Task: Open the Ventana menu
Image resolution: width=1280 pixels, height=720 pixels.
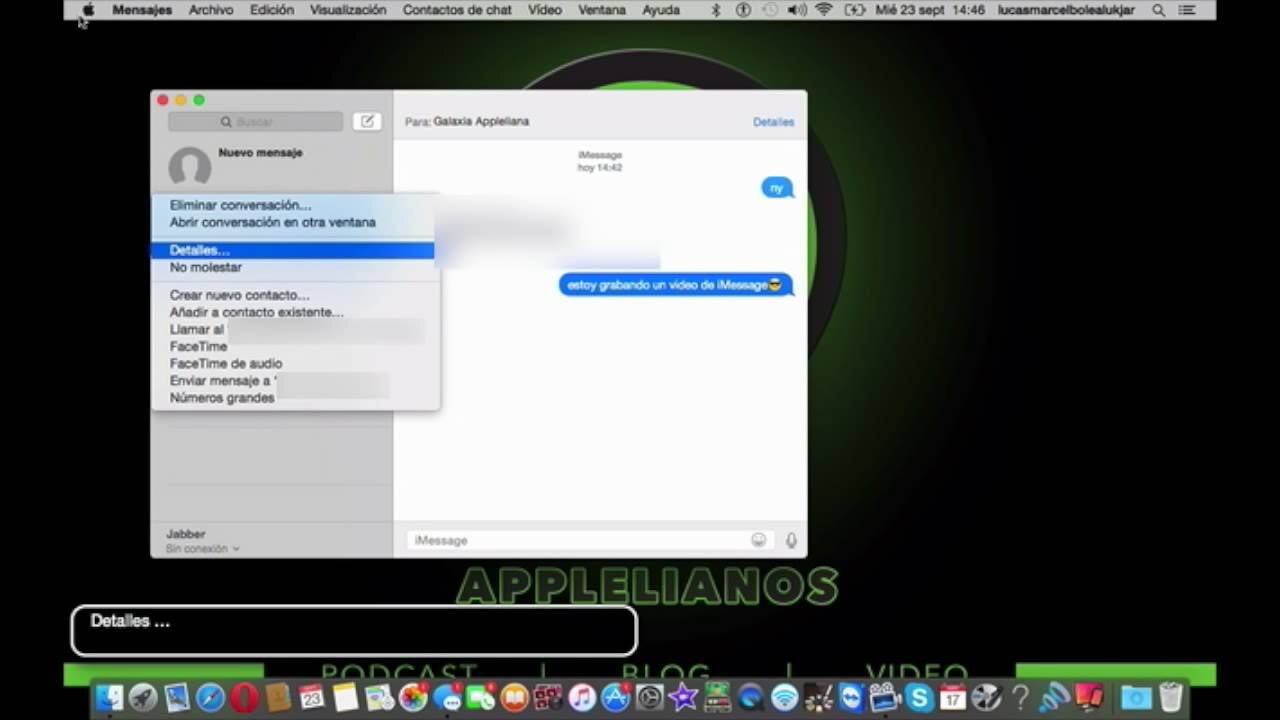Action: tap(602, 10)
